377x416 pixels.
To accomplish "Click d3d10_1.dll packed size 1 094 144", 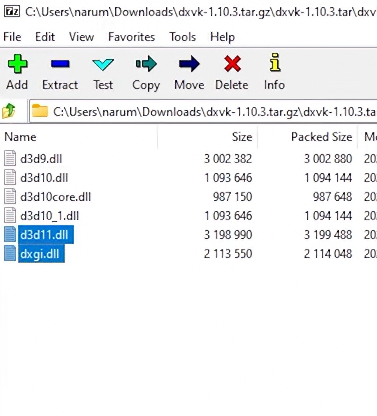I will [328, 216].
